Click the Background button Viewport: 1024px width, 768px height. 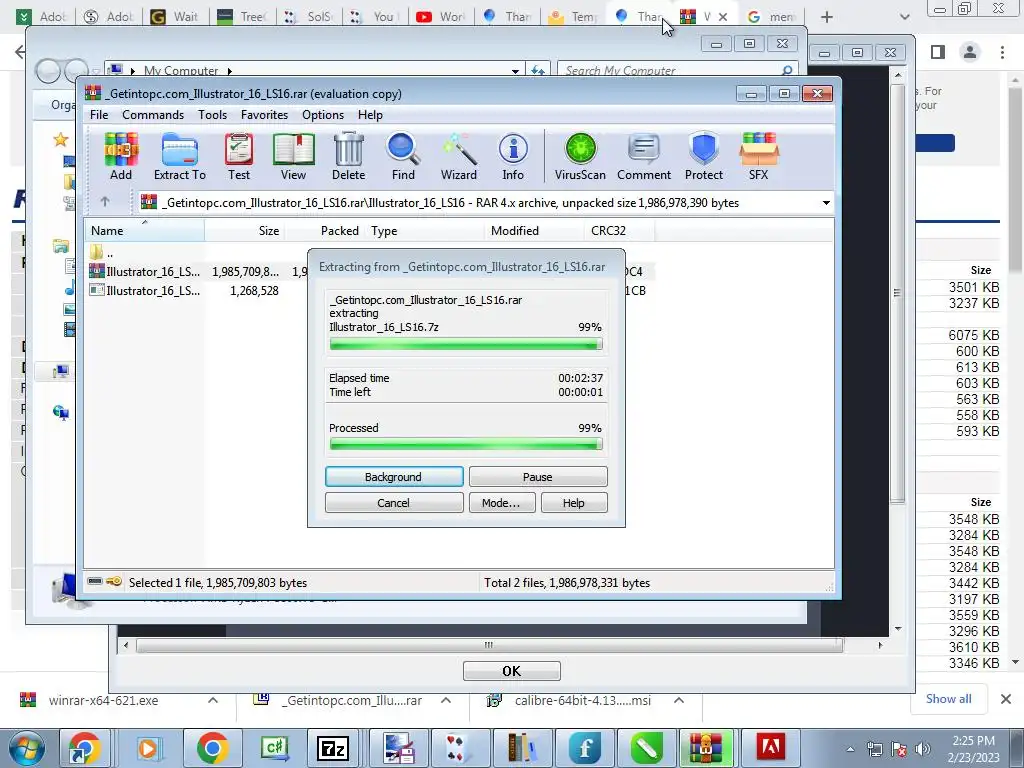(394, 477)
